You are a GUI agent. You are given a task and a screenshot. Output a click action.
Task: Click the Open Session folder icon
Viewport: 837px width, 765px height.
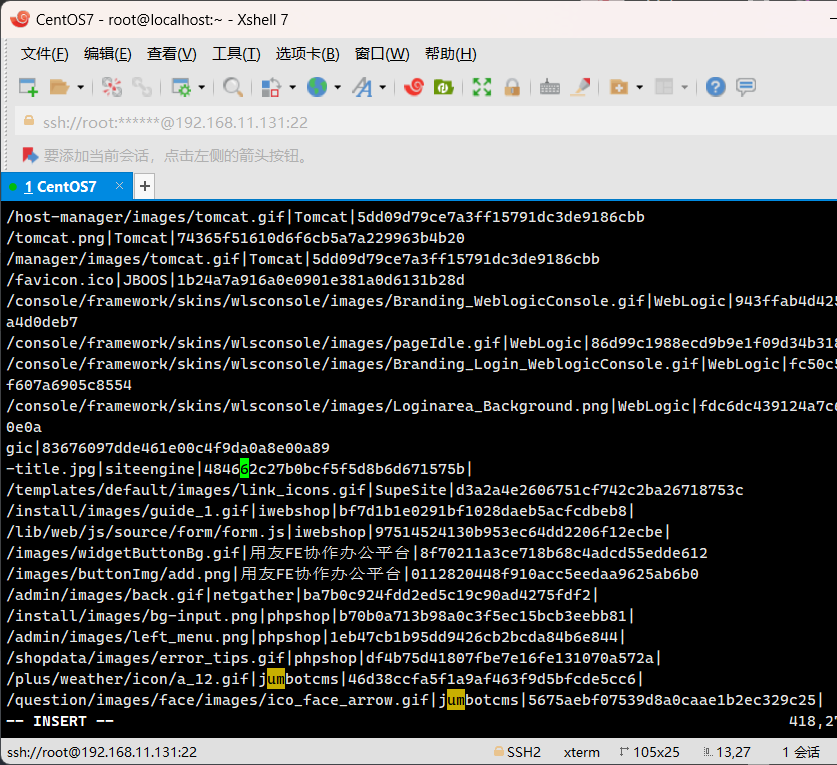point(60,87)
